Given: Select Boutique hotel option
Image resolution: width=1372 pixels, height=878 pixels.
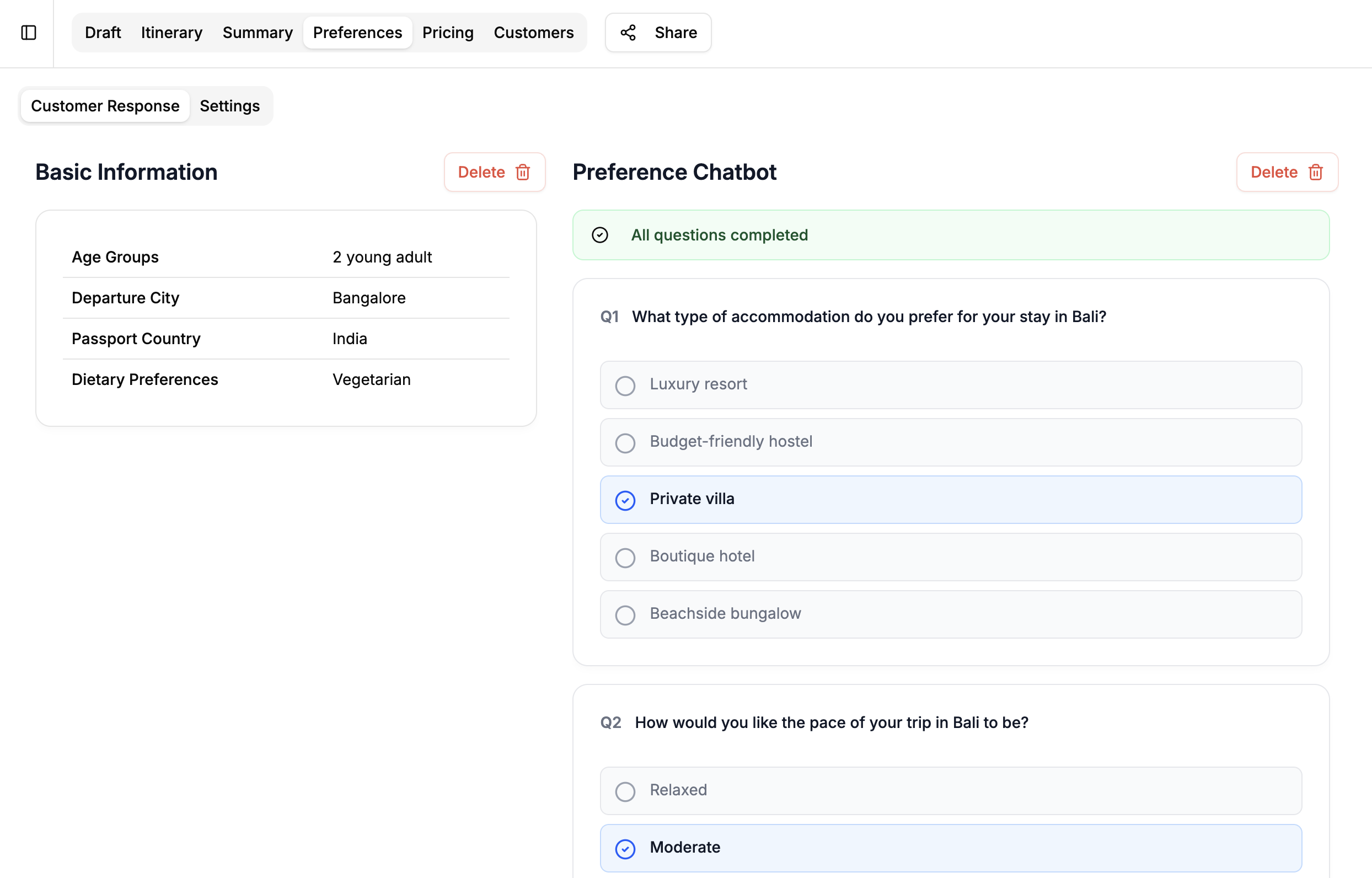Looking at the screenshot, I should pyautogui.click(x=950, y=557).
